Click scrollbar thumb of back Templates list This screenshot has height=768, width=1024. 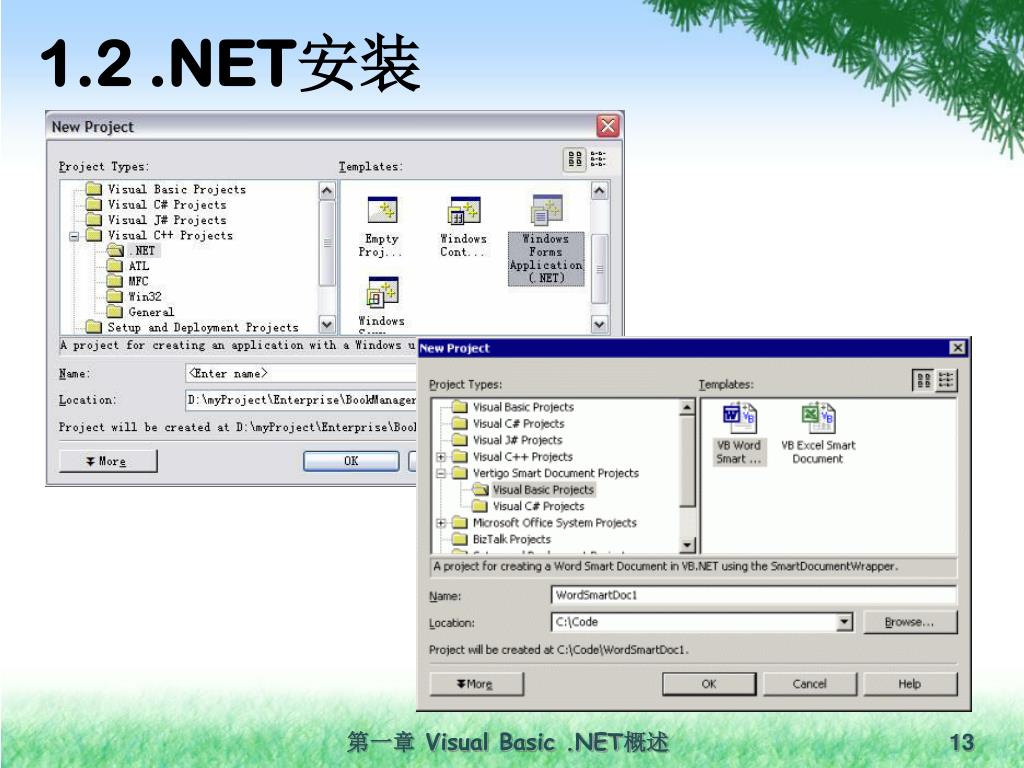tap(600, 268)
